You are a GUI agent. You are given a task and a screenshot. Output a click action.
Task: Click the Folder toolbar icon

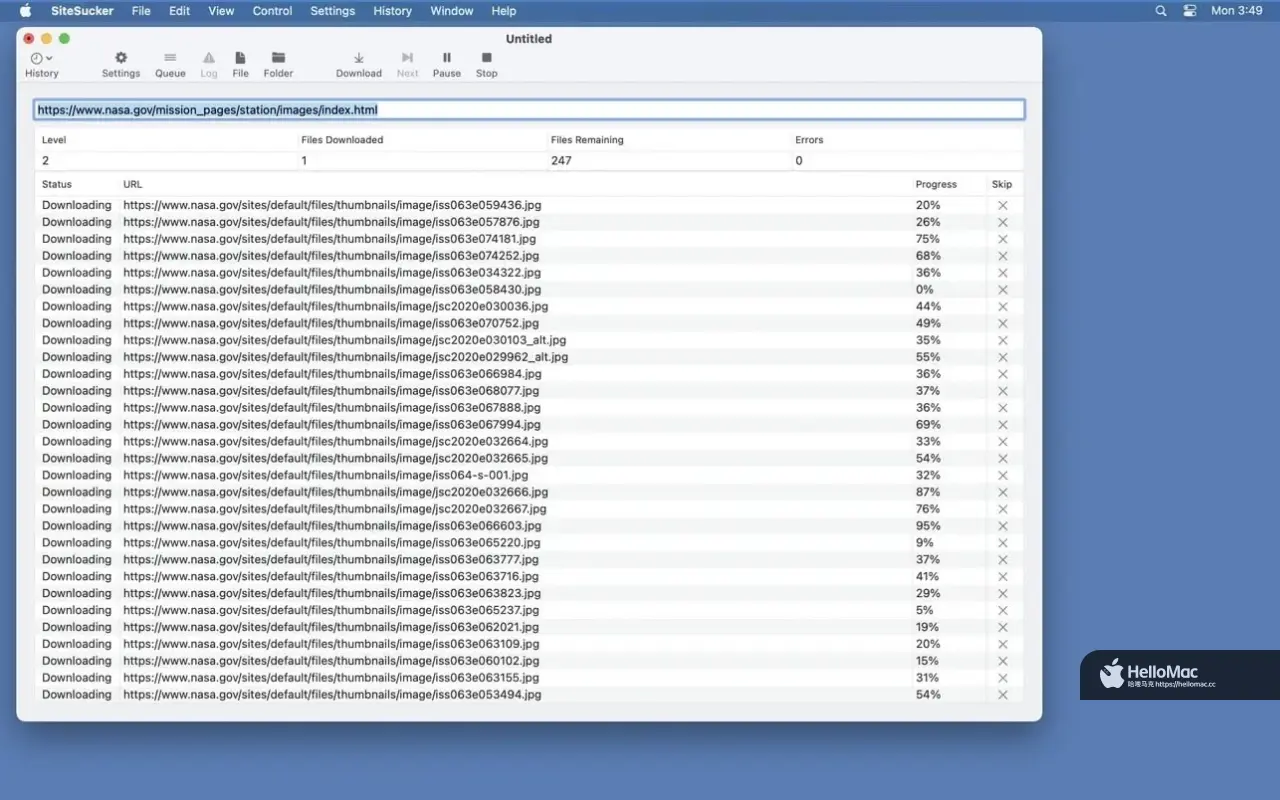(278, 65)
